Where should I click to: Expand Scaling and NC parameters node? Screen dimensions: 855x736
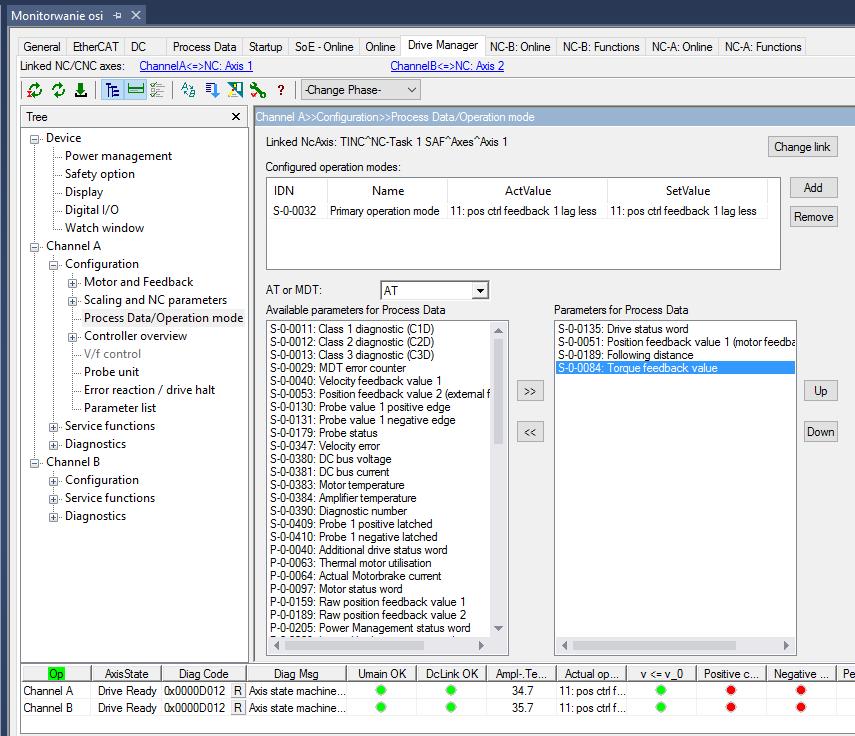pos(73,301)
